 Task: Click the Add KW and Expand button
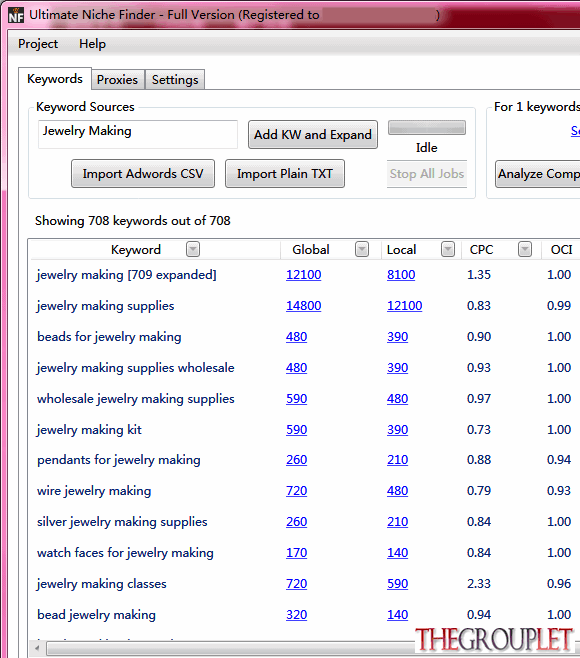click(313, 135)
